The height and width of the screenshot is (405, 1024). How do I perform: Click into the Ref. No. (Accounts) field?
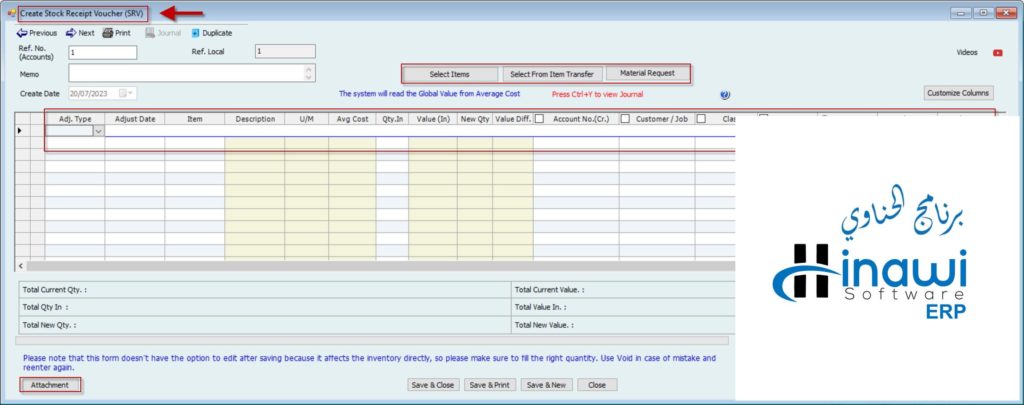(102, 52)
